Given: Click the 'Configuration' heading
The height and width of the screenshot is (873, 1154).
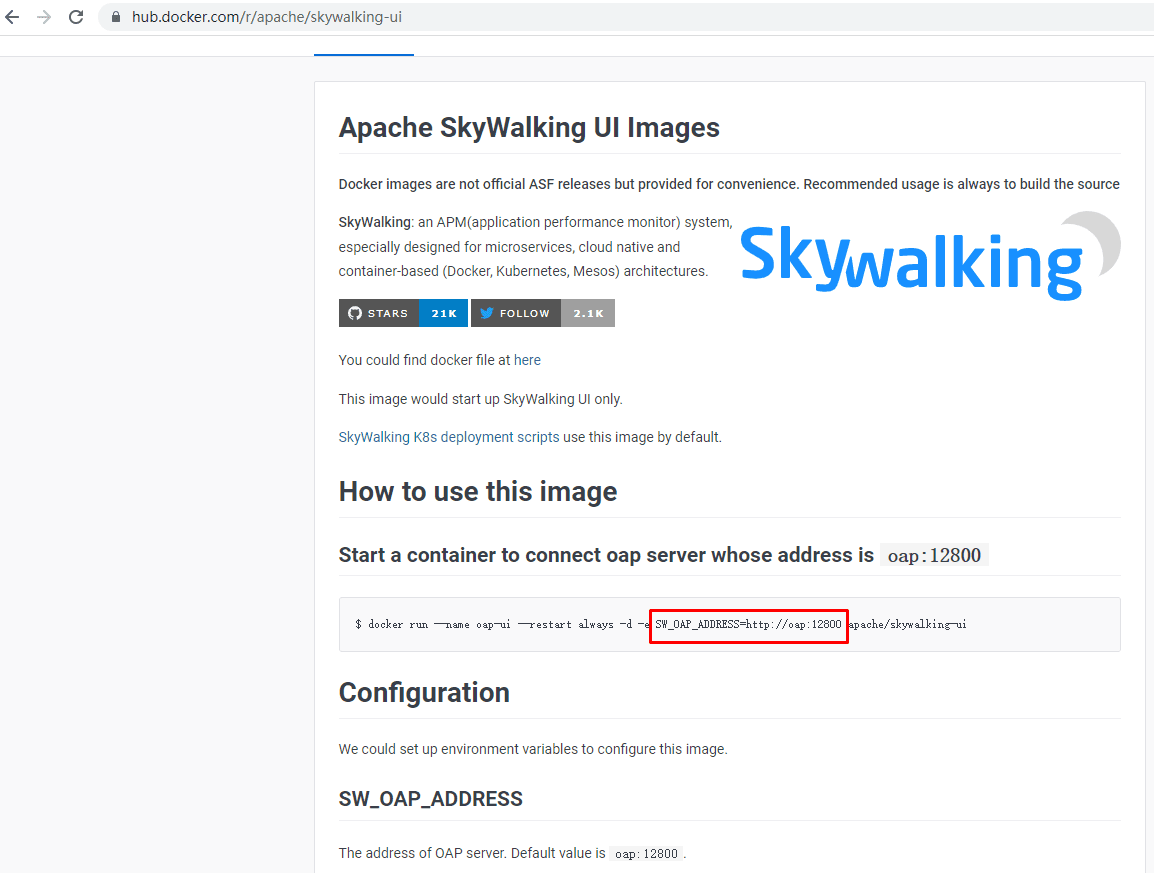Looking at the screenshot, I should [424, 693].
